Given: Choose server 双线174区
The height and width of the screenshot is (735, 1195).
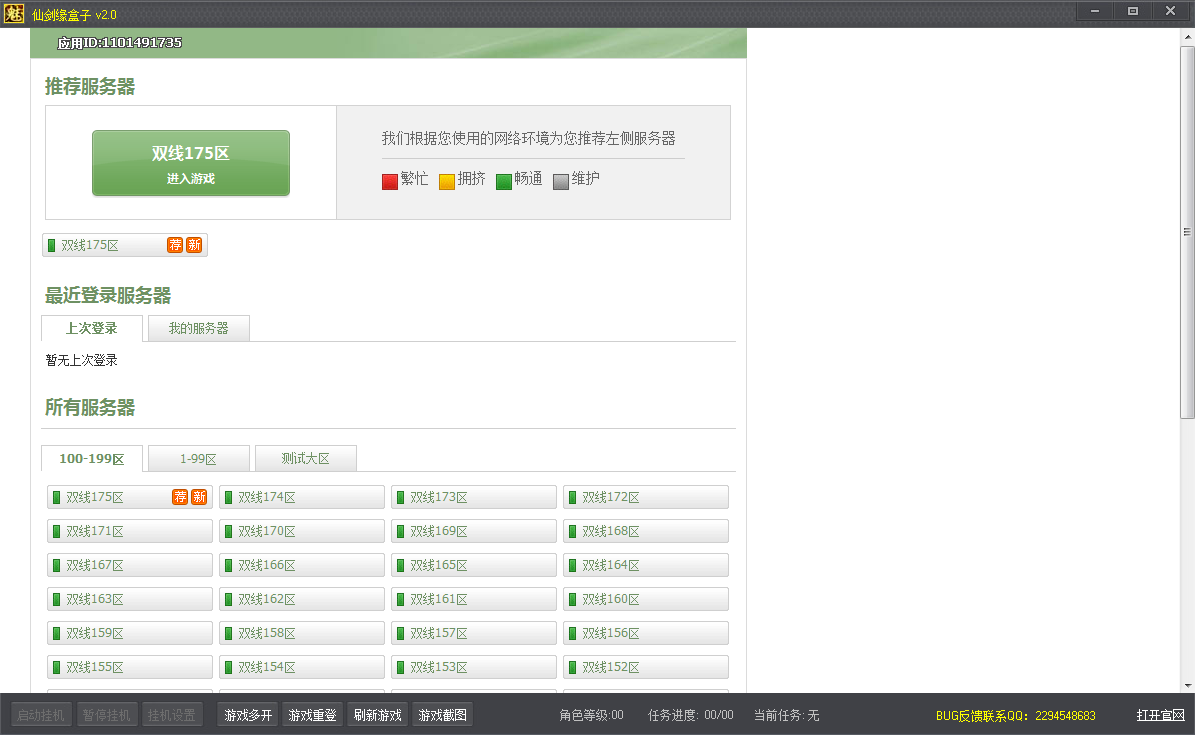Looking at the screenshot, I should [302, 497].
